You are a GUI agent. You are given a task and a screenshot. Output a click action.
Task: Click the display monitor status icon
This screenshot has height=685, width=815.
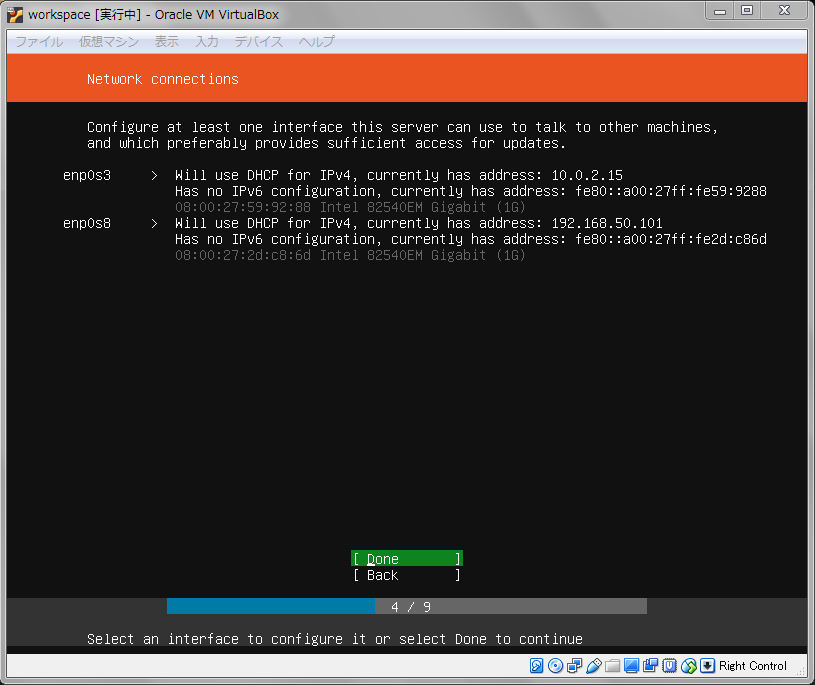pyautogui.click(x=631, y=666)
